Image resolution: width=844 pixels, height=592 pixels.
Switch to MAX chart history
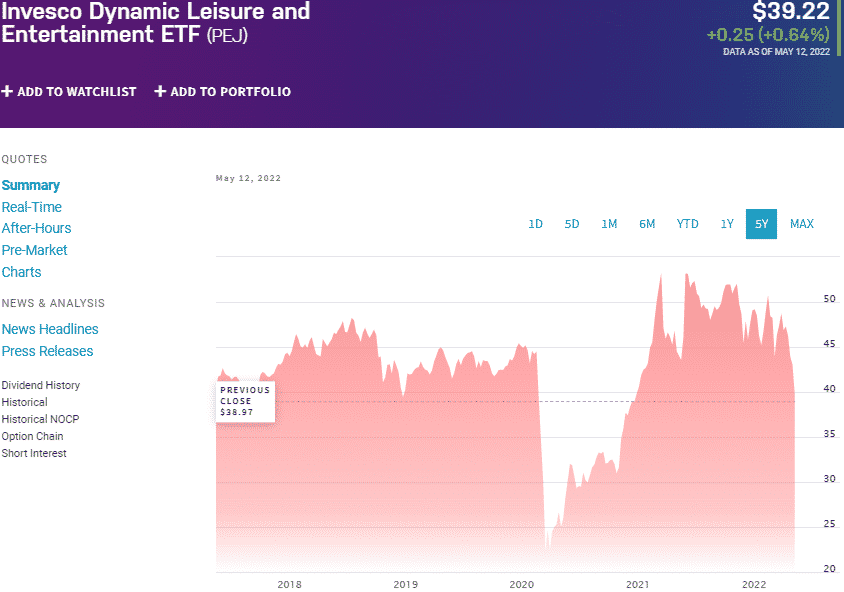tap(801, 224)
